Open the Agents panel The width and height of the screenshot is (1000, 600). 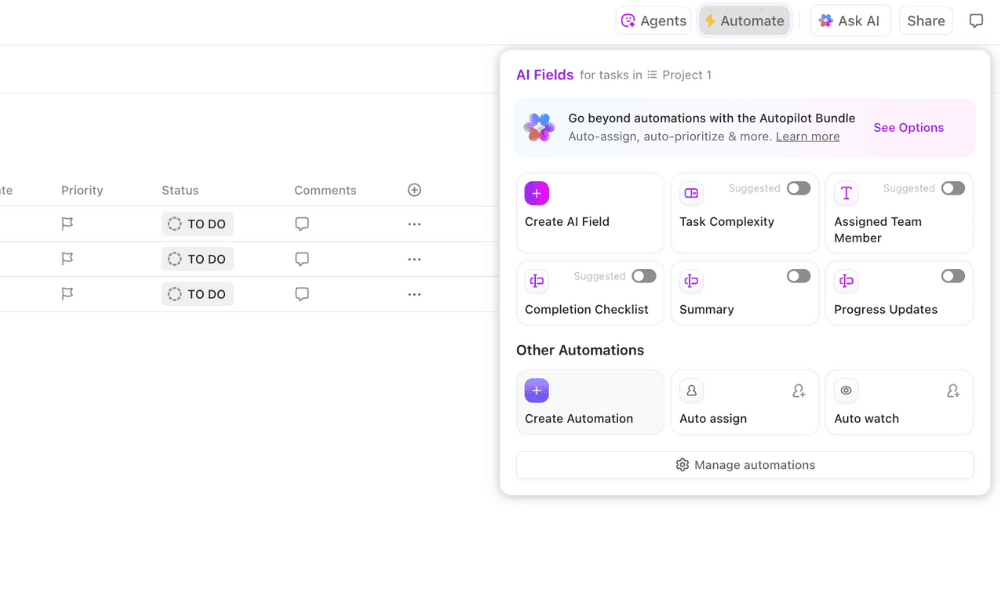(654, 21)
